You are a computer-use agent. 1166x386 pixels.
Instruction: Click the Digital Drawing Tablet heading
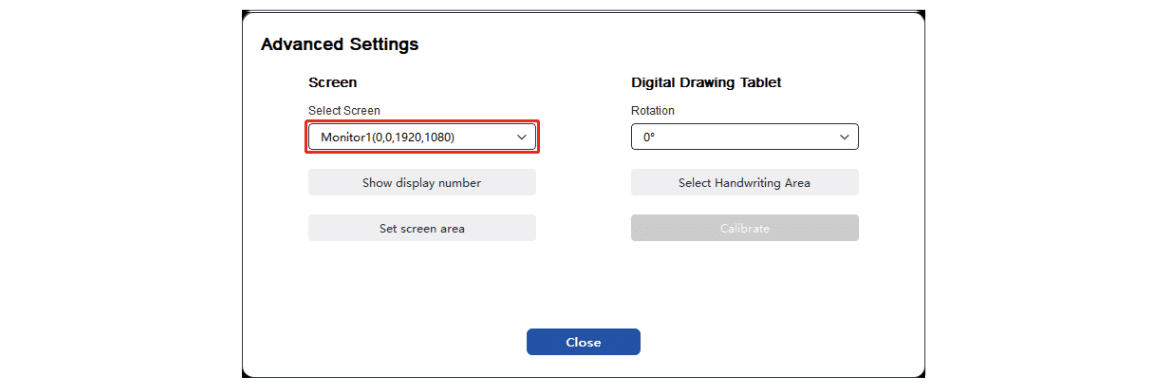[706, 83]
